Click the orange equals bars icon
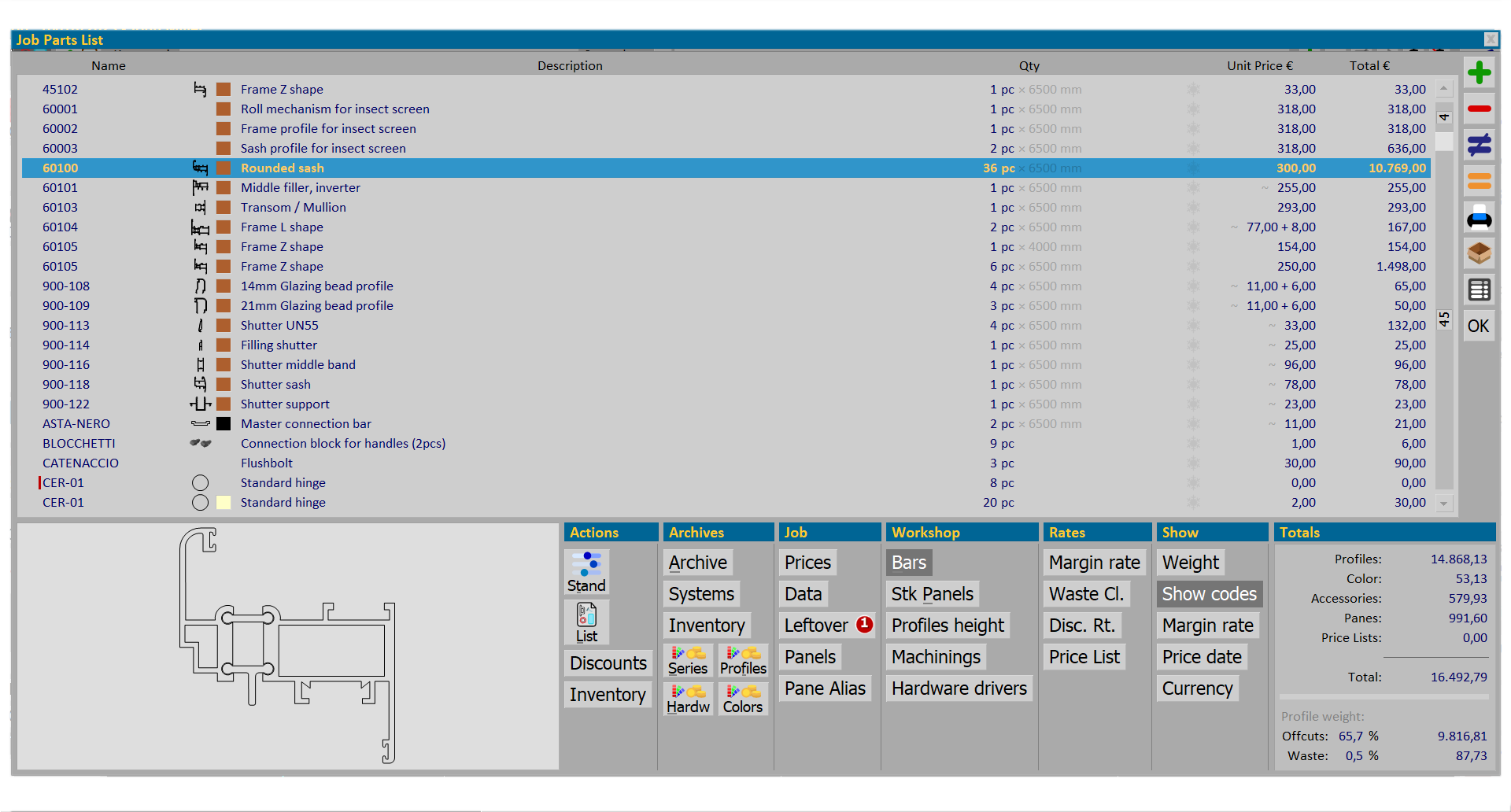The image size is (1511, 812). point(1479,181)
